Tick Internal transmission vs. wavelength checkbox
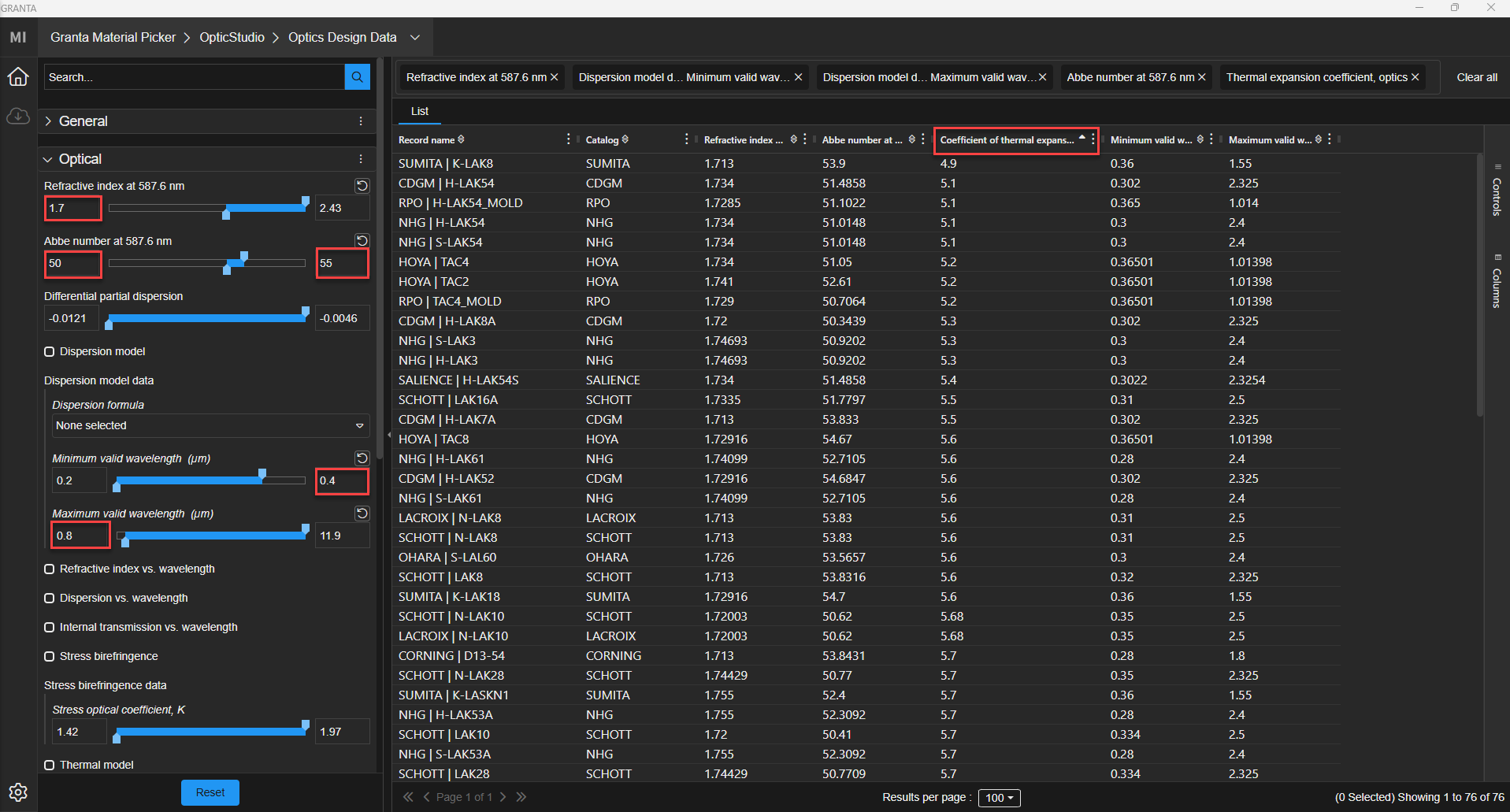Screen dimensions: 1510x812 point(50,628)
